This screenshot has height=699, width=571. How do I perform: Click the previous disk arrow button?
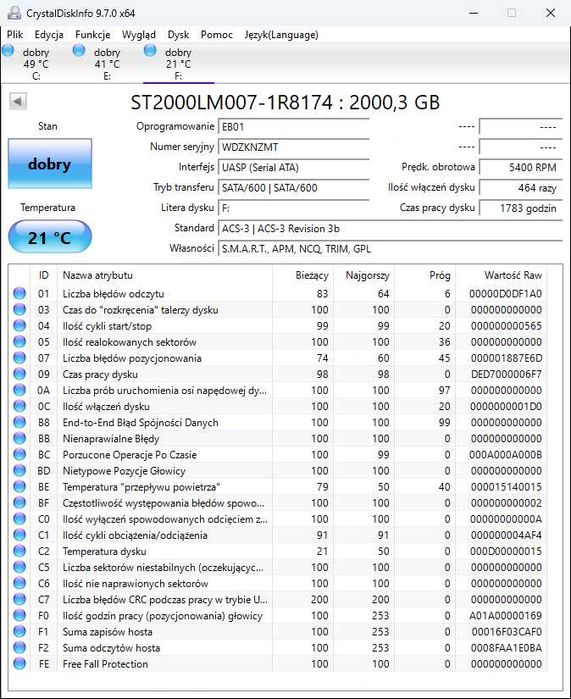(18, 101)
